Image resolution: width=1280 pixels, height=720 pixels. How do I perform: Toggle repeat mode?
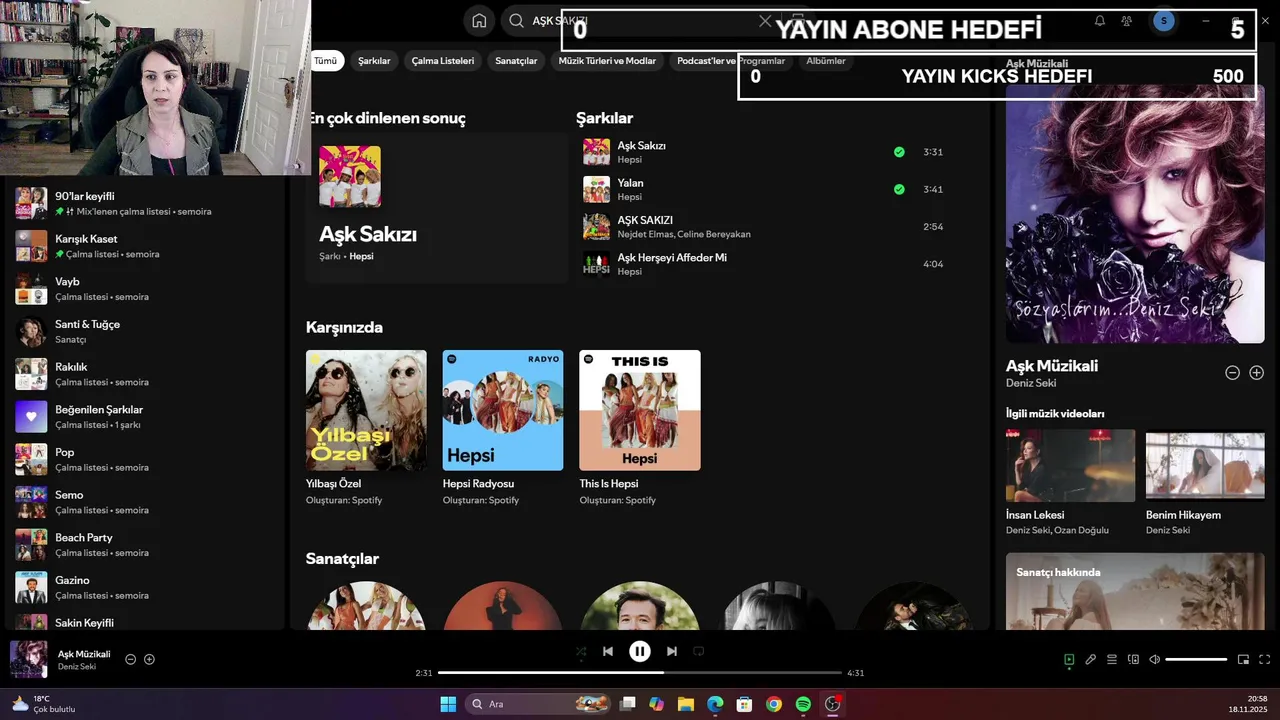pyautogui.click(x=699, y=651)
